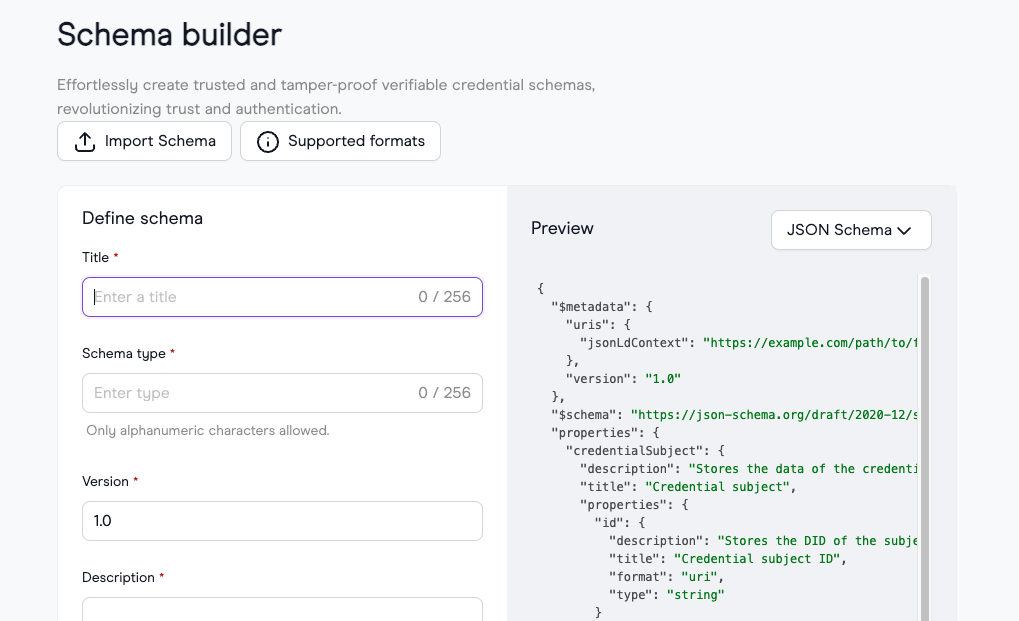Click the Description field label

(x=118, y=577)
